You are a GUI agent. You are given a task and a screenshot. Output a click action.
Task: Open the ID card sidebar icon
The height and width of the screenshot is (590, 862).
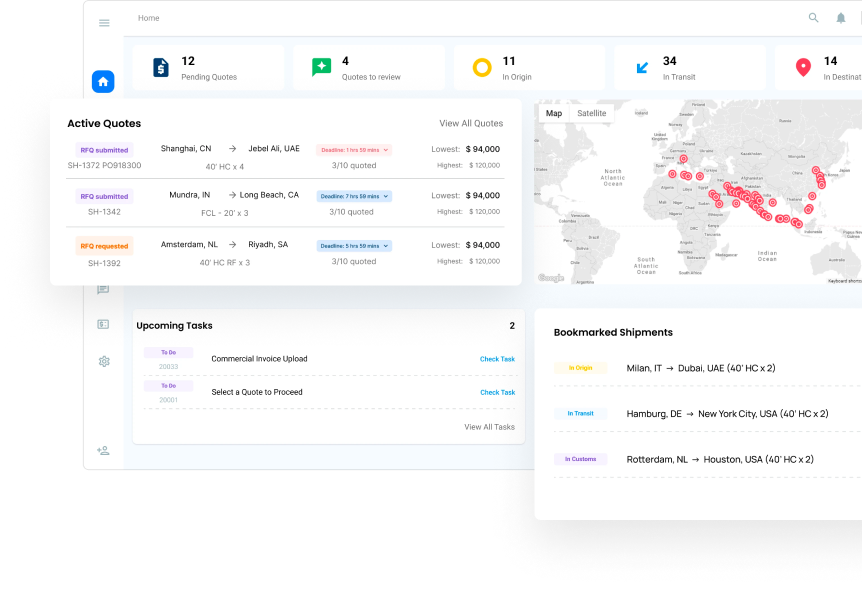[103, 324]
